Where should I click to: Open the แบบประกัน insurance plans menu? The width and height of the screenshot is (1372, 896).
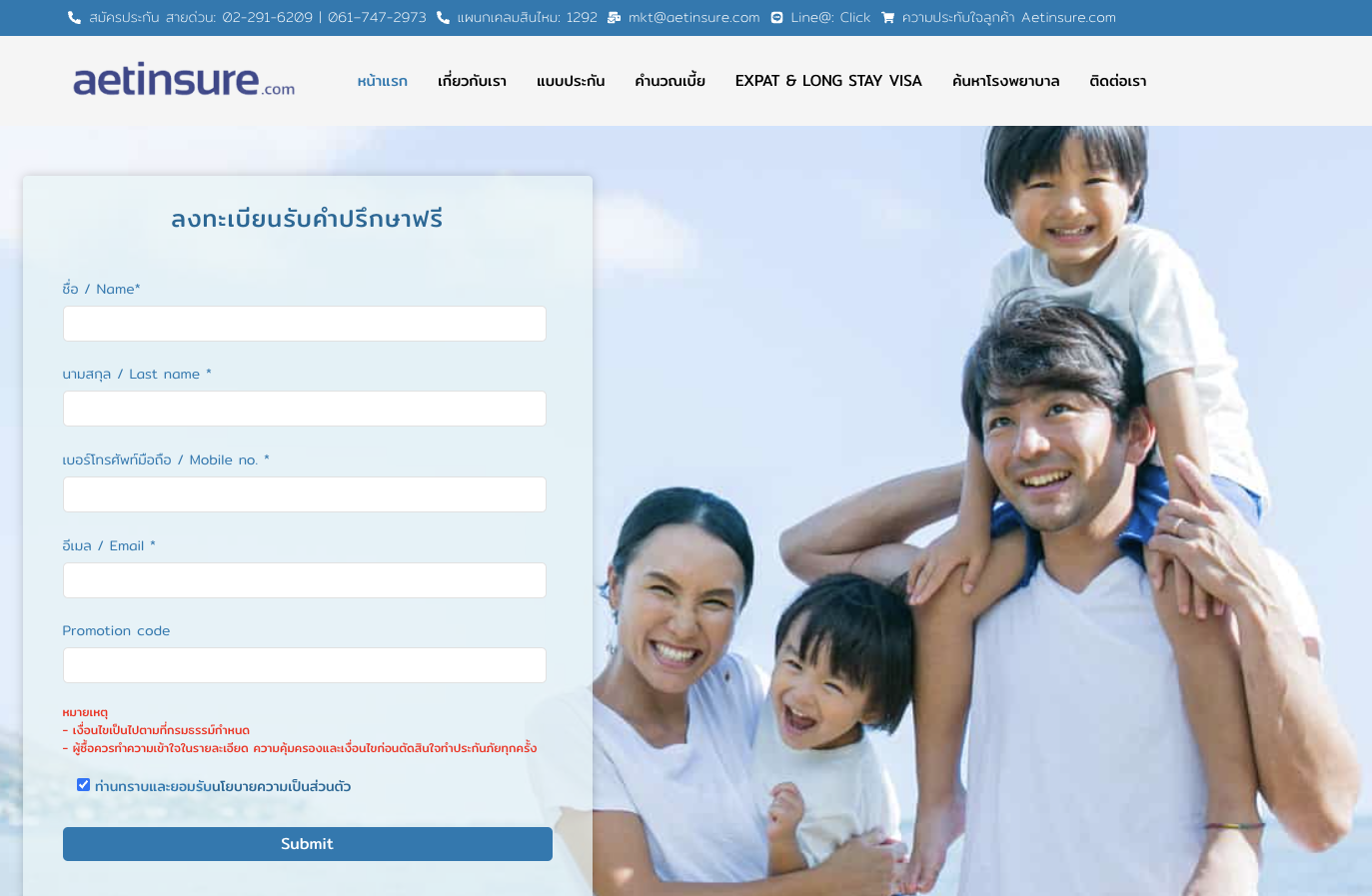pyautogui.click(x=571, y=81)
